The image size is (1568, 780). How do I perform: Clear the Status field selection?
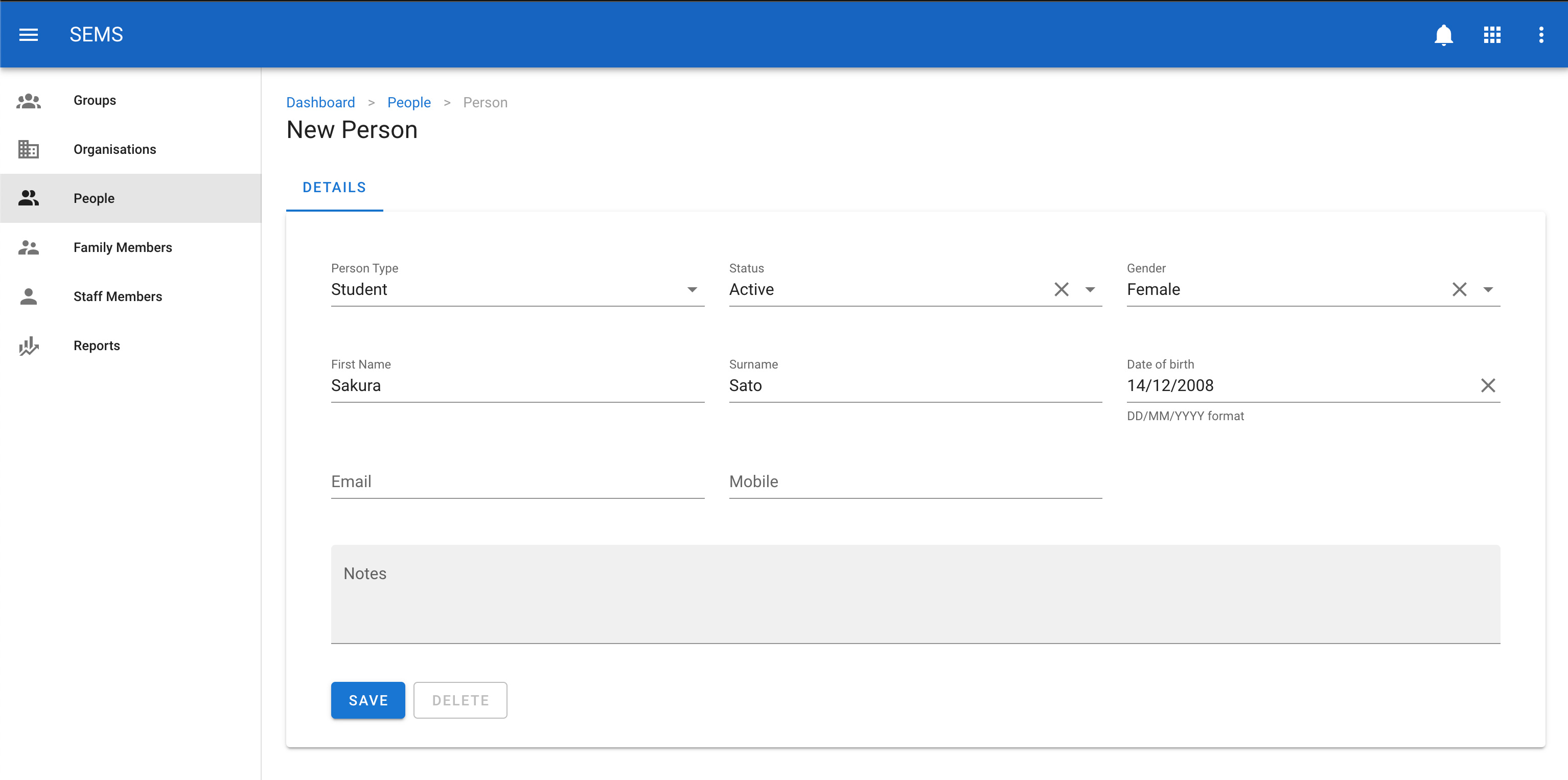[1061, 289]
